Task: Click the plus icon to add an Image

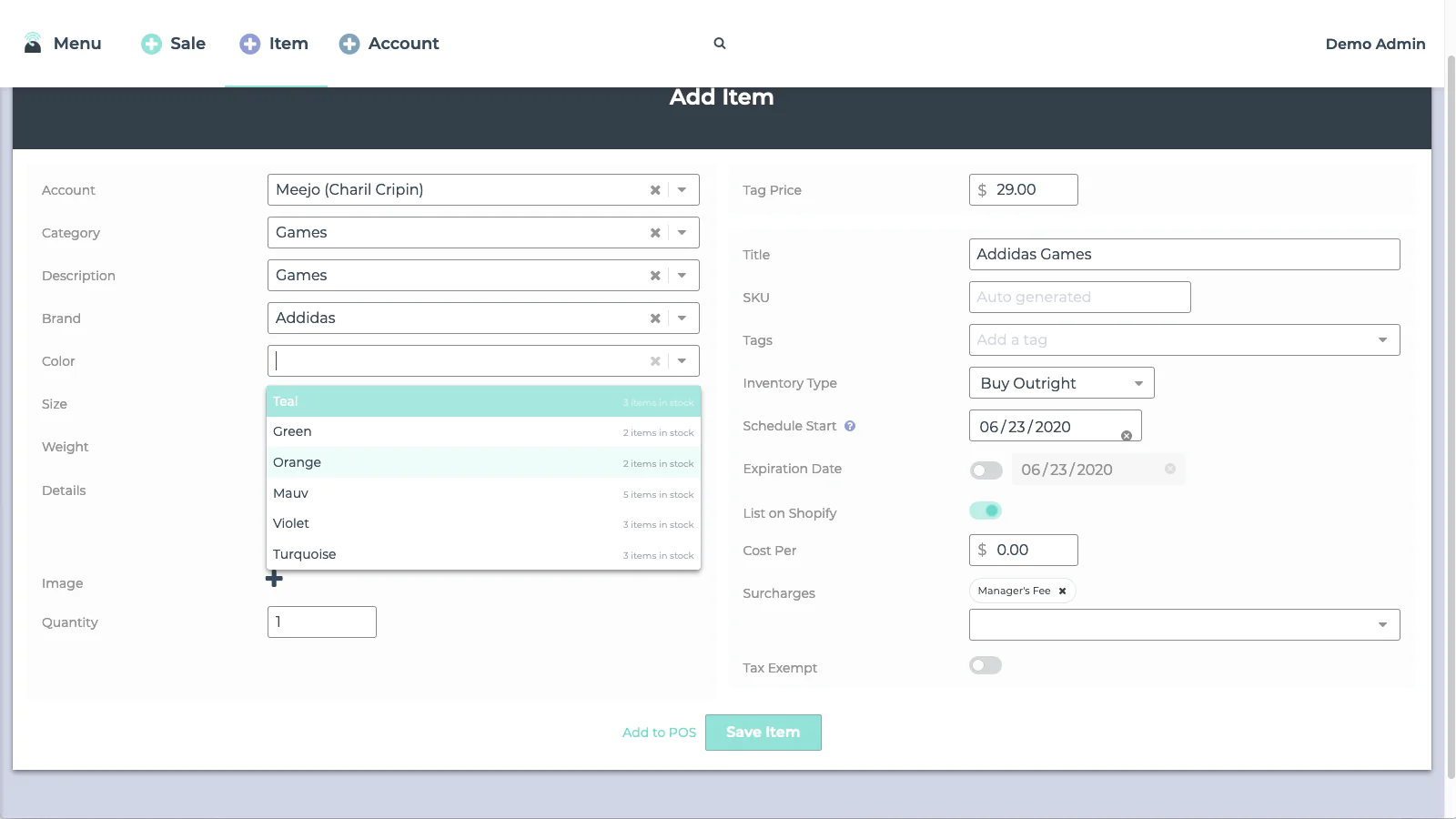Action: coord(274,578)
